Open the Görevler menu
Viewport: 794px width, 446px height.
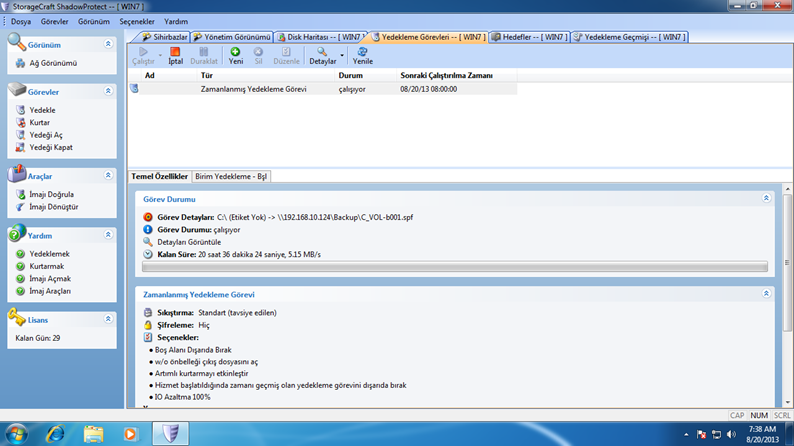click(54, 22)
